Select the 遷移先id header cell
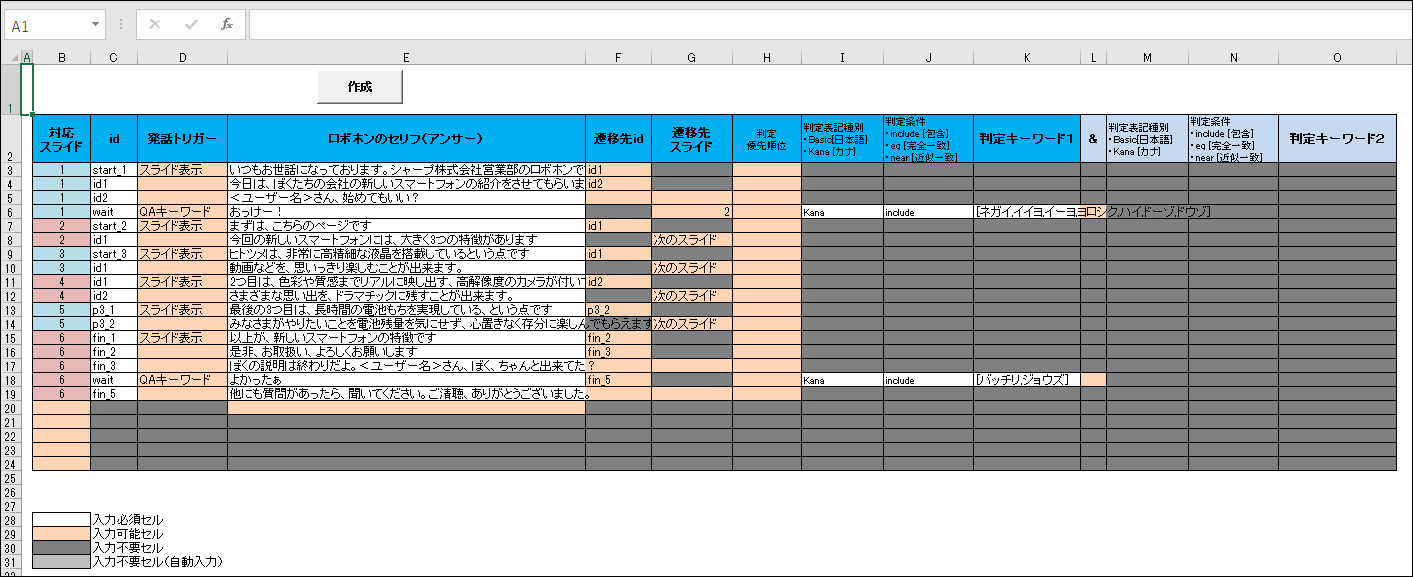 (619, 139)
